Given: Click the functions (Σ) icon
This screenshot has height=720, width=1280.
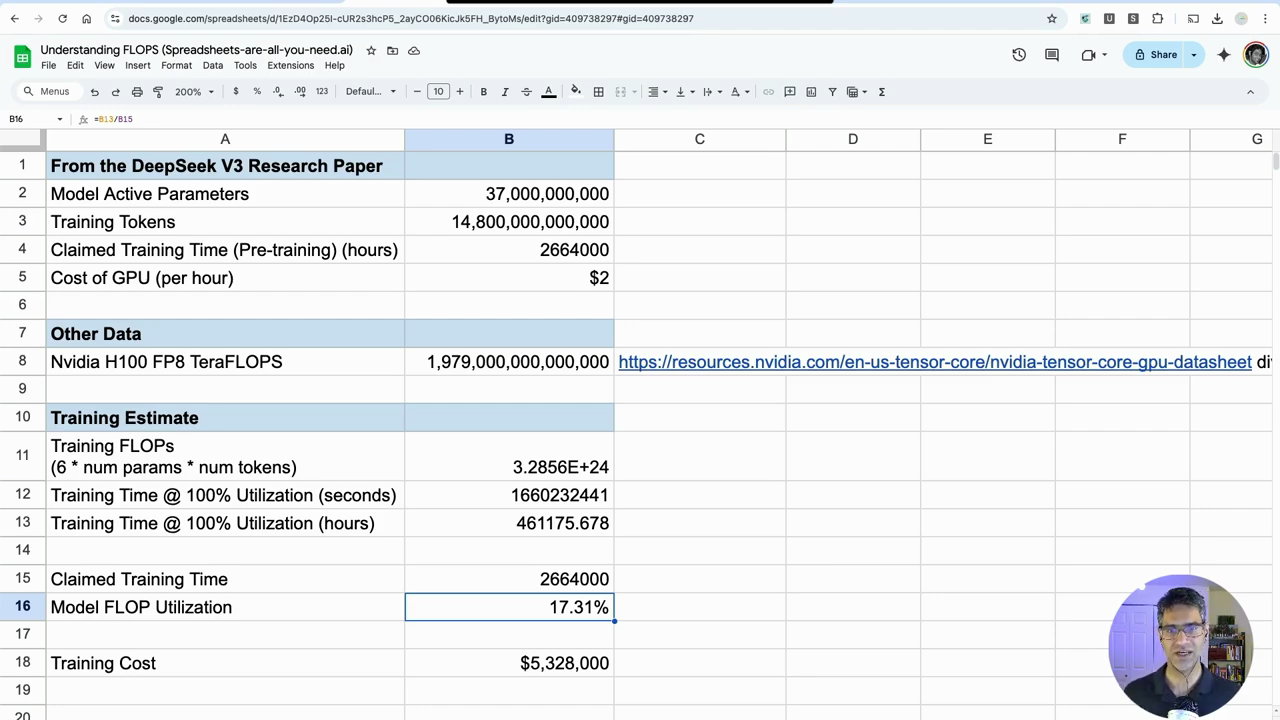Looking at the screenshot, I should click(881, 91).
